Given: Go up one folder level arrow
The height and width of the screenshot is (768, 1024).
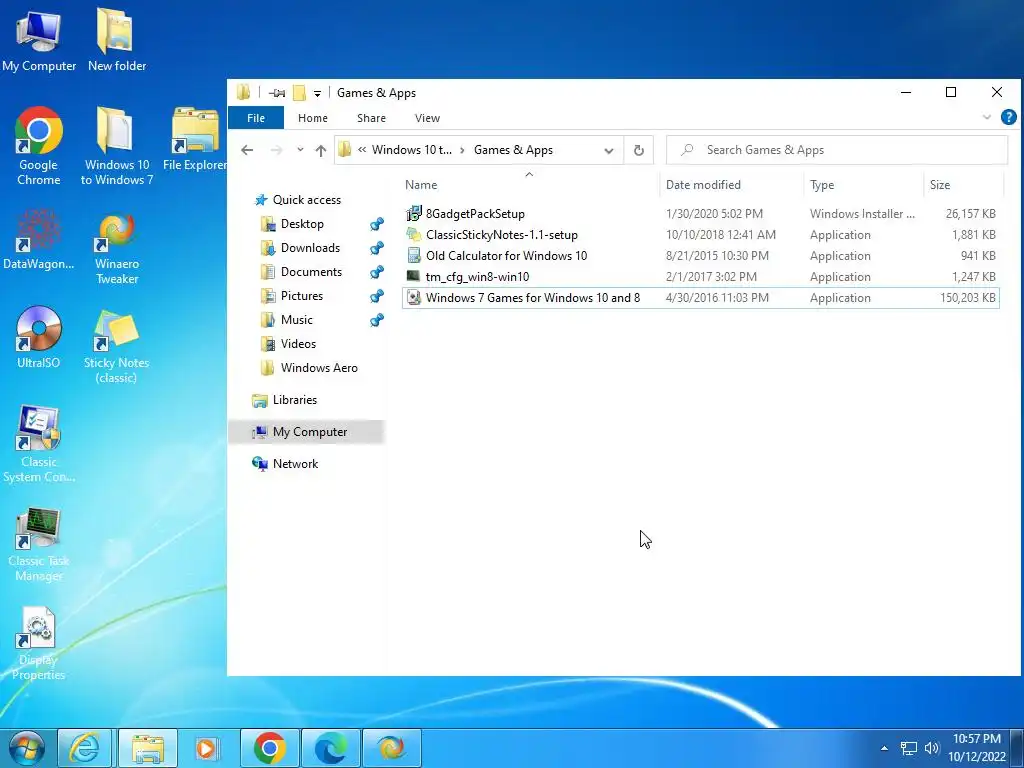Looking at the screenshot, I should point(321,150).
